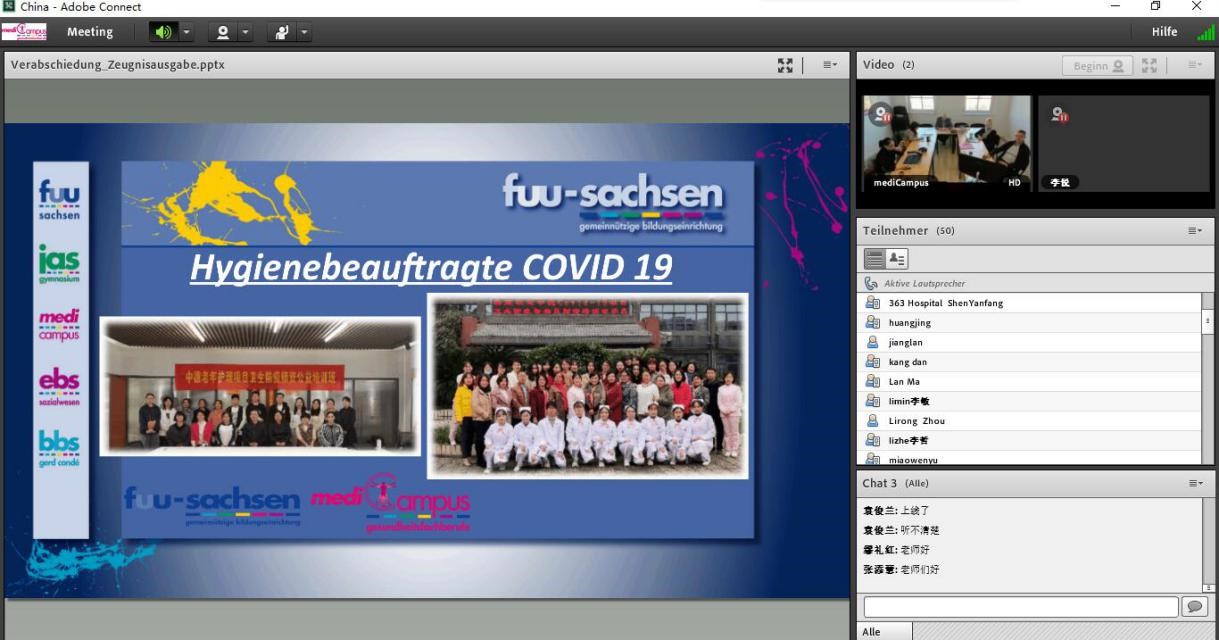Toggle the webcam button in top toolbar

(222, 32)
